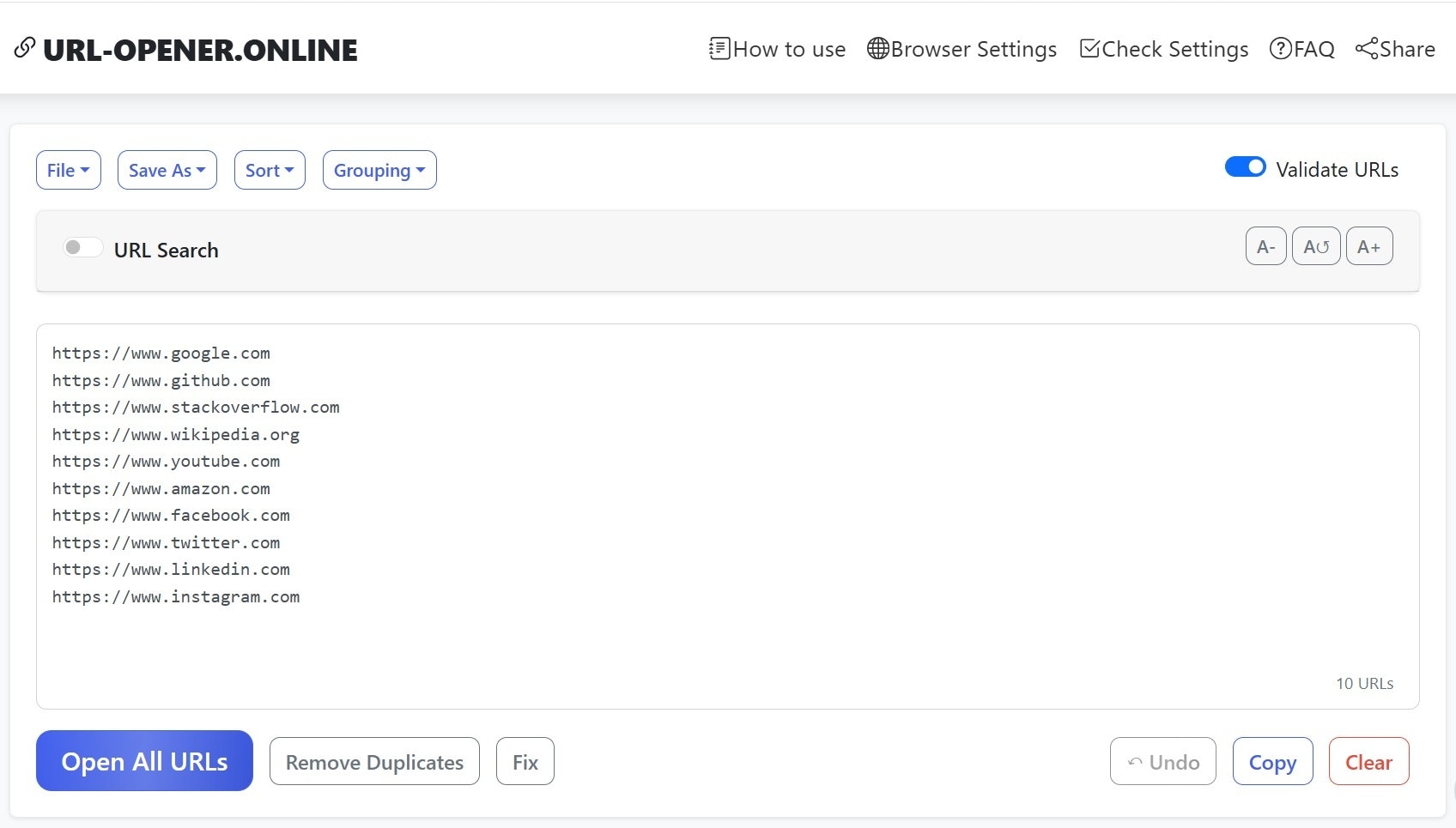Enable the URL Search toggle
This screenshot has height=828, width=1456.
[82, 248]
